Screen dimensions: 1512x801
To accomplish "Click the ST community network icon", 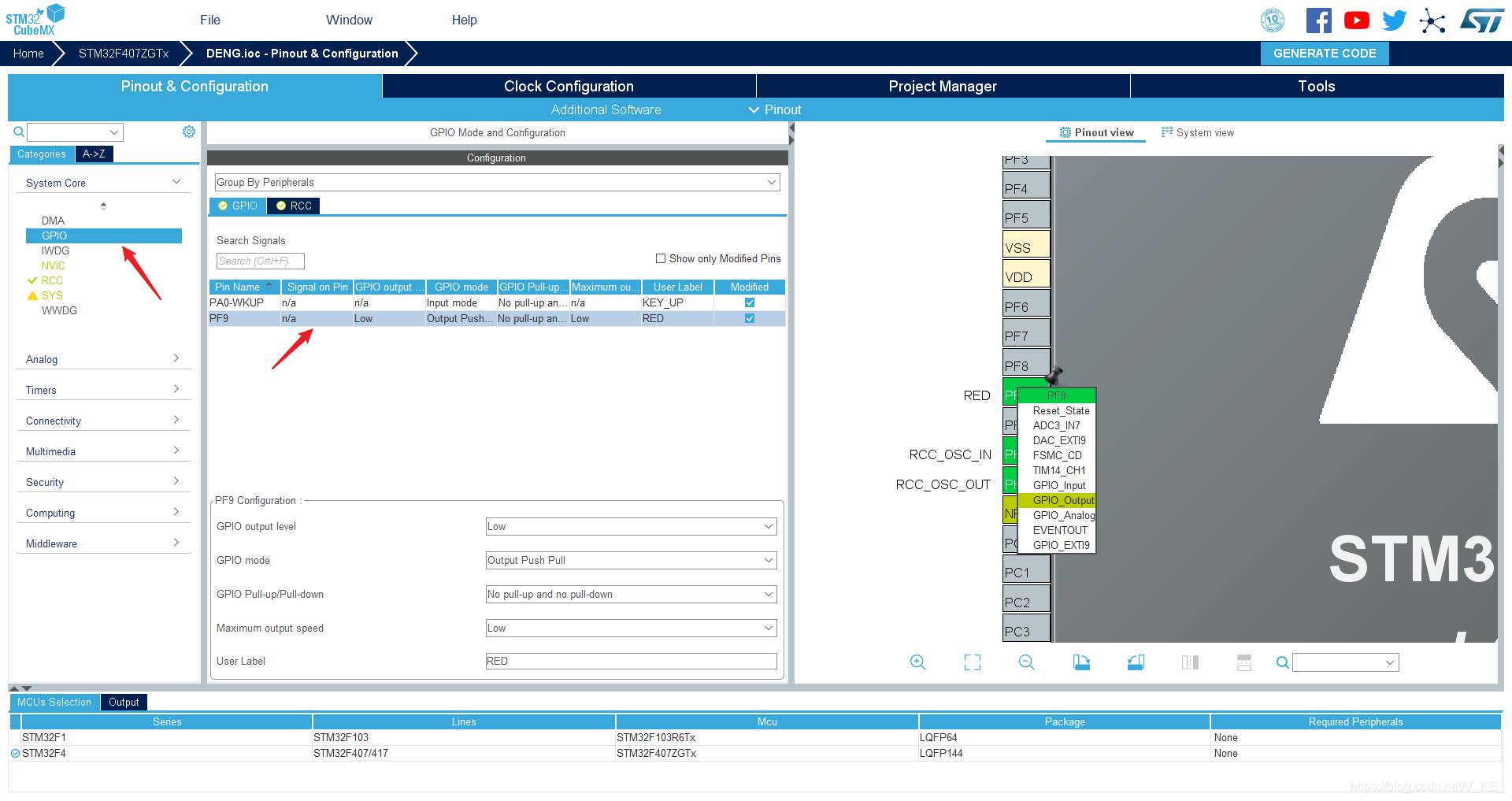I will [1432, 20].
